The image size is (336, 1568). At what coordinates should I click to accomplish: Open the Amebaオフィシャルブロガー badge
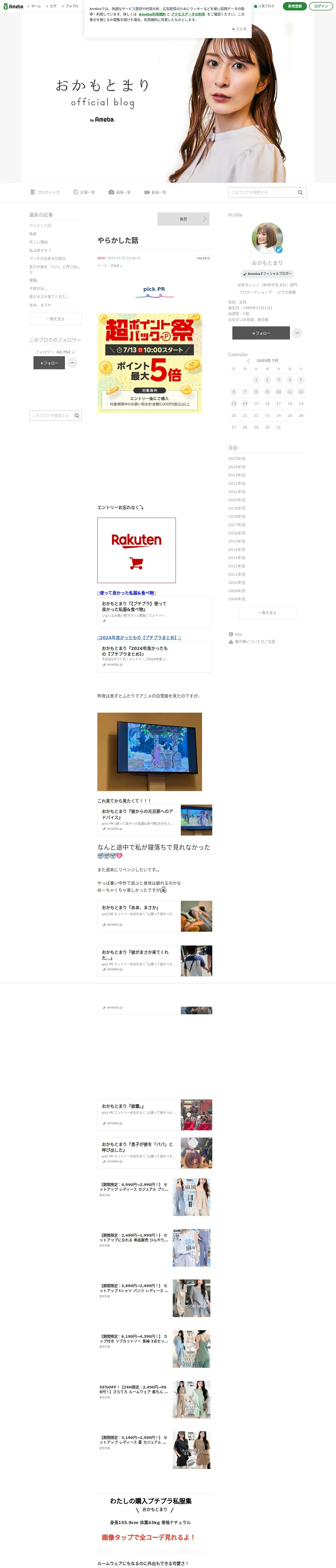coord(267,274)
